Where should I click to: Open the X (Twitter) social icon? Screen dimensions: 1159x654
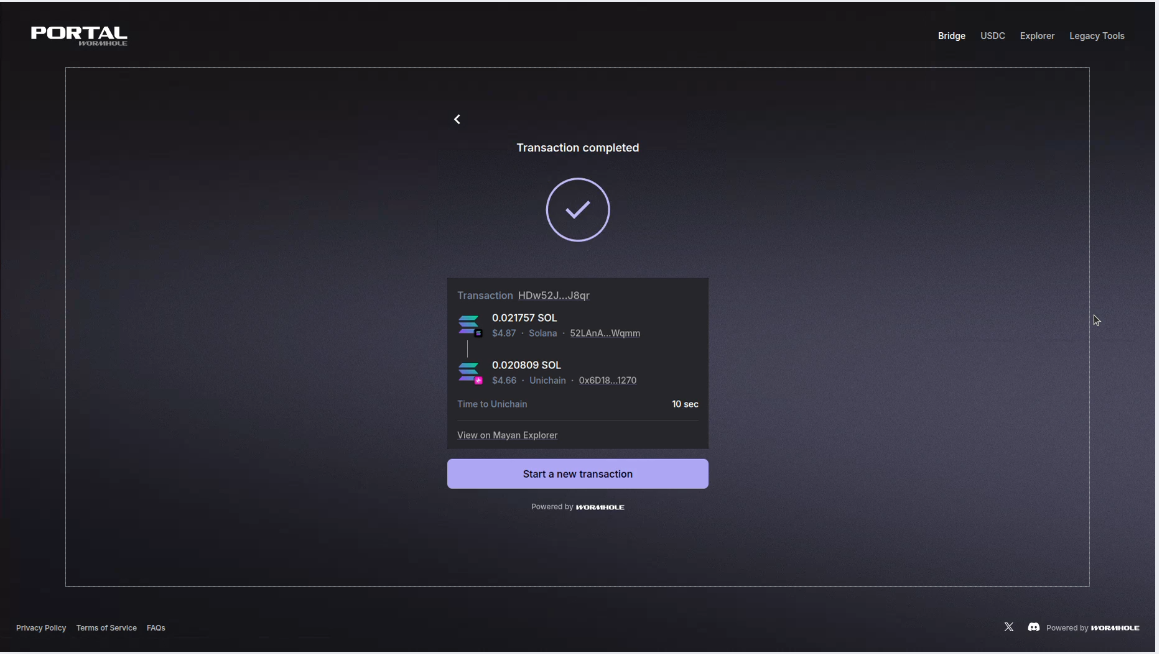(1008, 627)
